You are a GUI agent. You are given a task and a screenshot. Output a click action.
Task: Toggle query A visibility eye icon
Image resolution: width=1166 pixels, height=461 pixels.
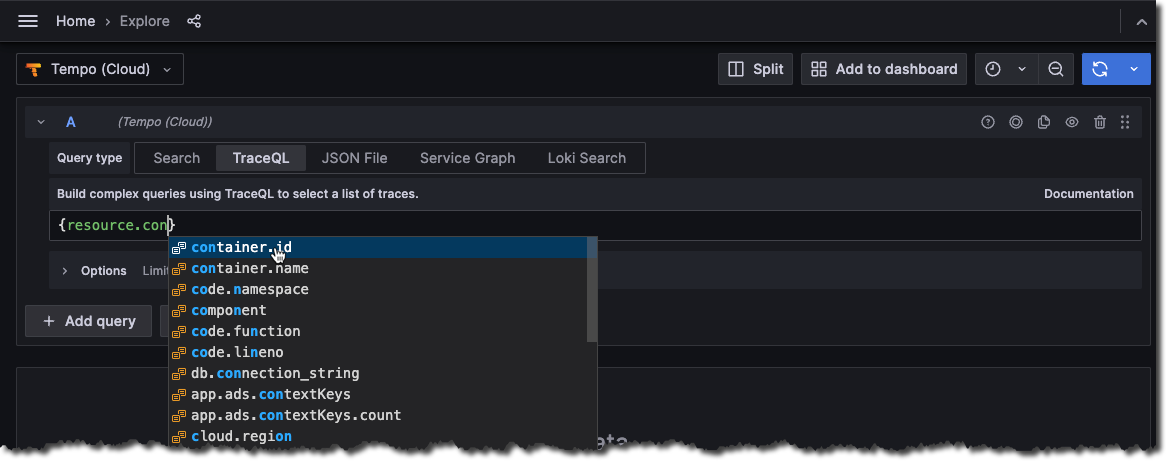click(1072, 122)
